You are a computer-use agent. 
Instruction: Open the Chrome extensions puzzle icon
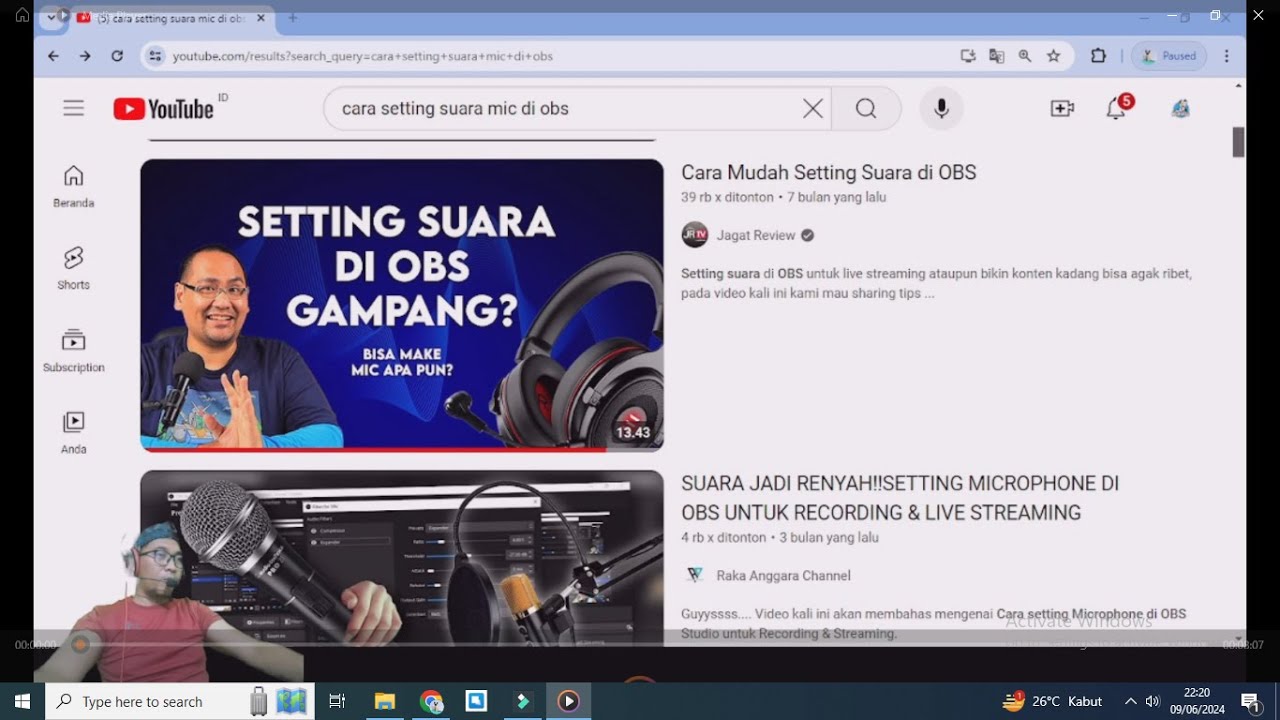pyautogui.click(x=1098, y=56)
